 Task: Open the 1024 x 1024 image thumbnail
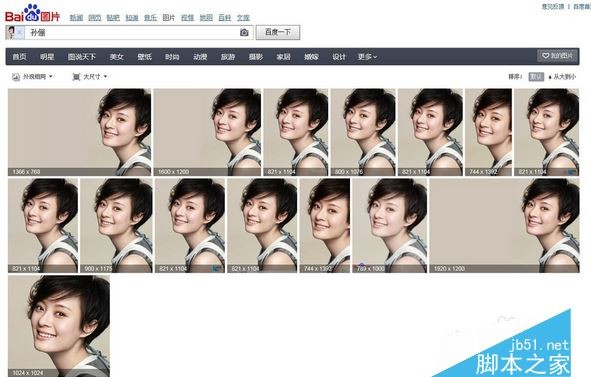pyautogui.click(x=59, y=326)
